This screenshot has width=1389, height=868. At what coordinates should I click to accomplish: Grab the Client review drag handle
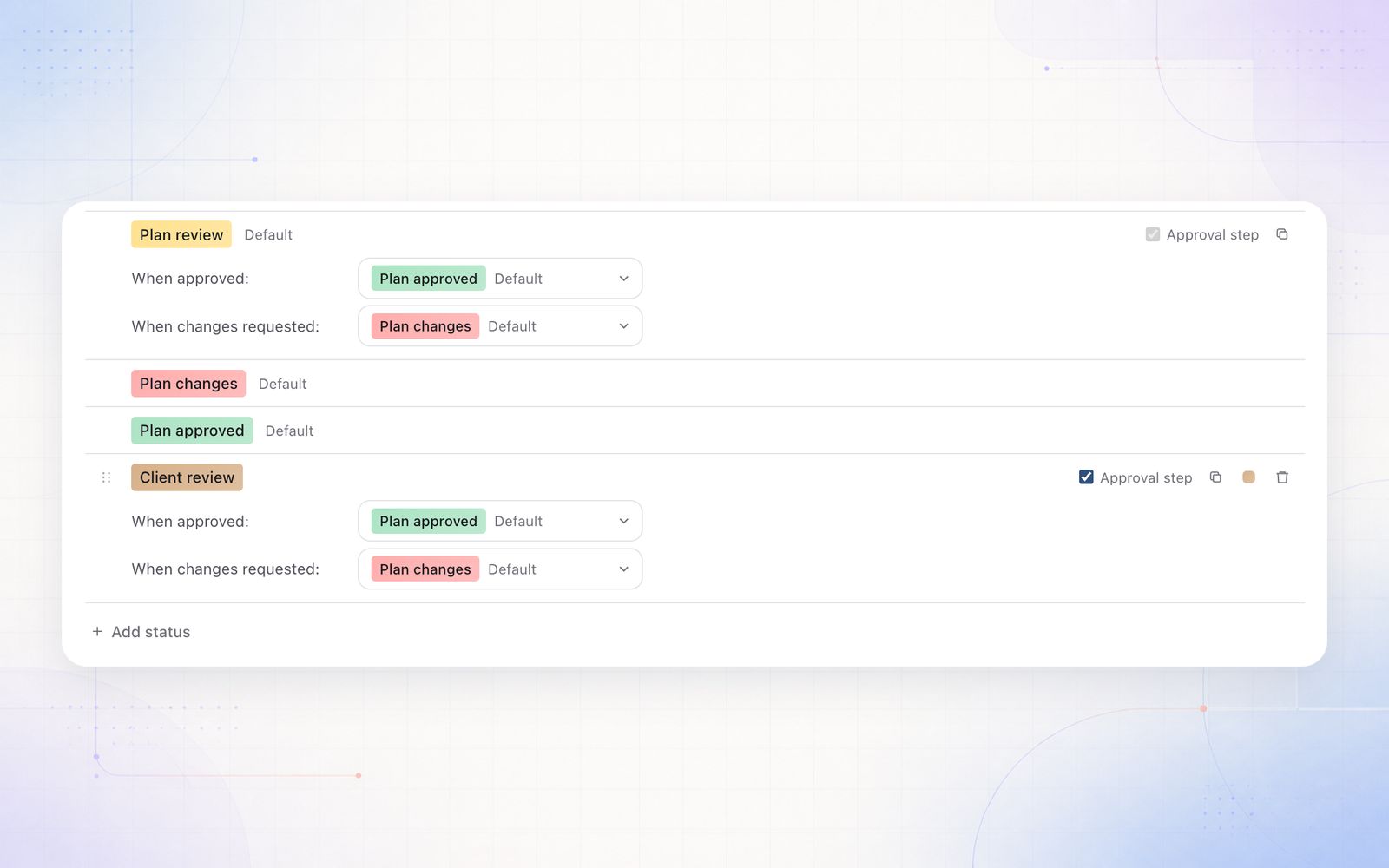click(106, 477)
